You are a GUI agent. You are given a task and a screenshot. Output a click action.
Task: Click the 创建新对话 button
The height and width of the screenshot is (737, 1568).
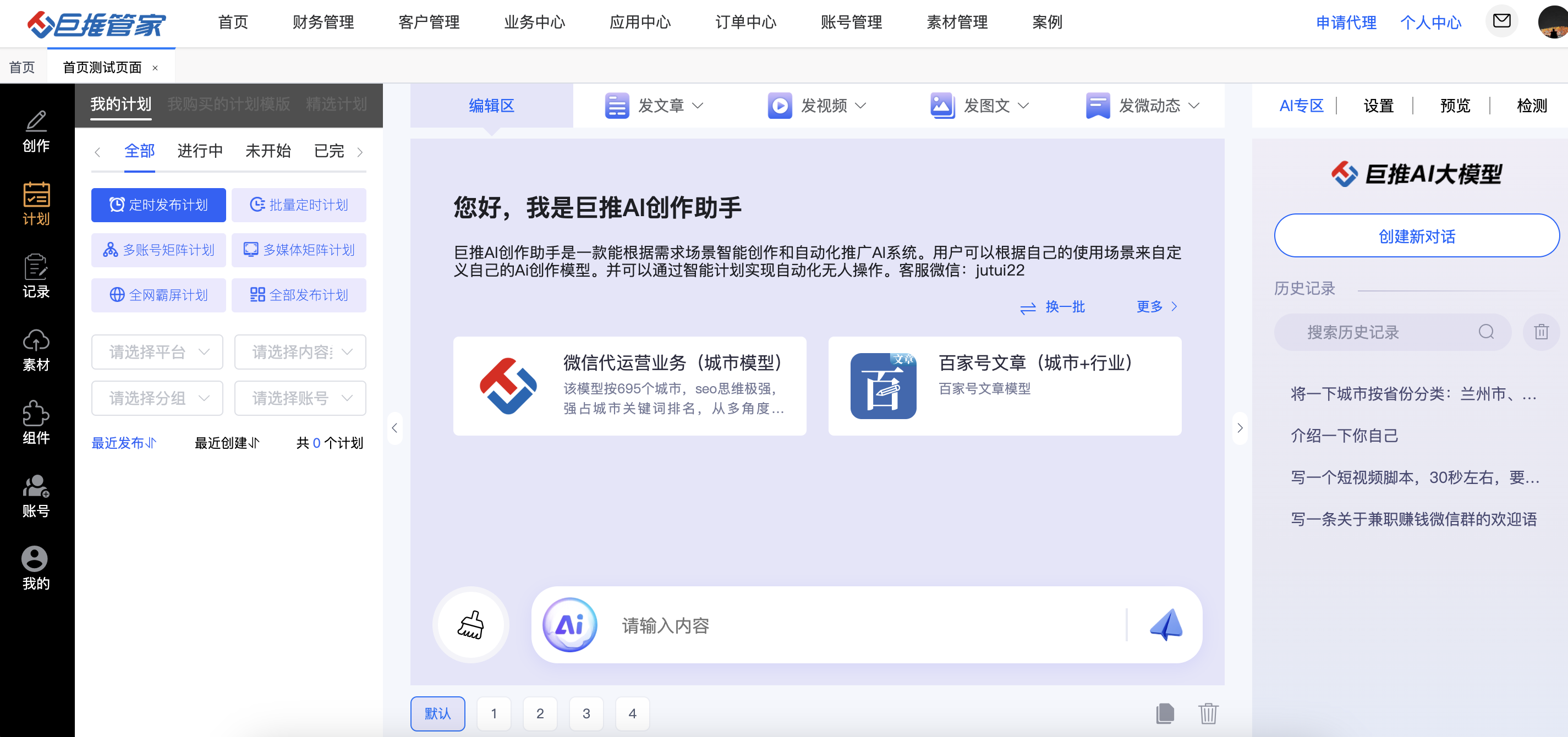1417,236
